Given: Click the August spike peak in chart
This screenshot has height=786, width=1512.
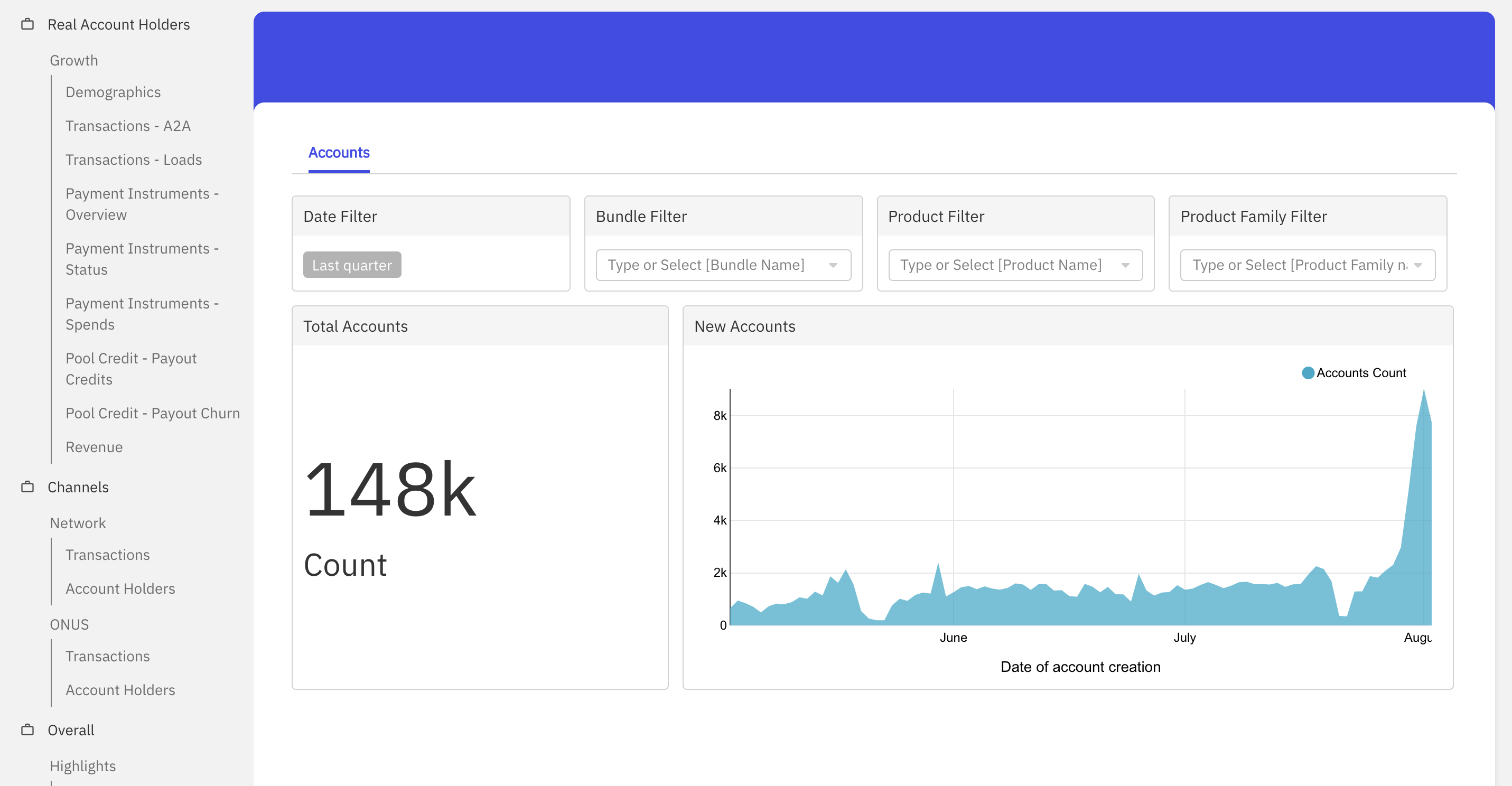Looking at the screenshot, I should tap(1423, 391).
